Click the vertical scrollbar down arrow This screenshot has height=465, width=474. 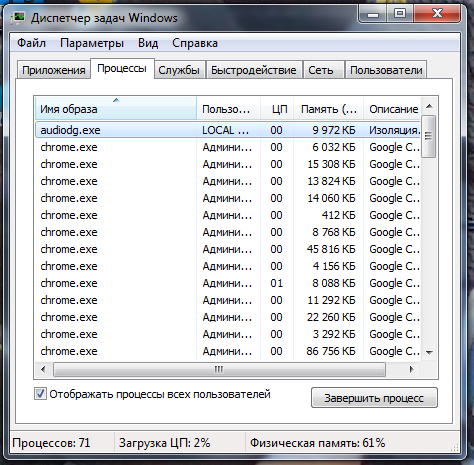click(x=429, y=352)
